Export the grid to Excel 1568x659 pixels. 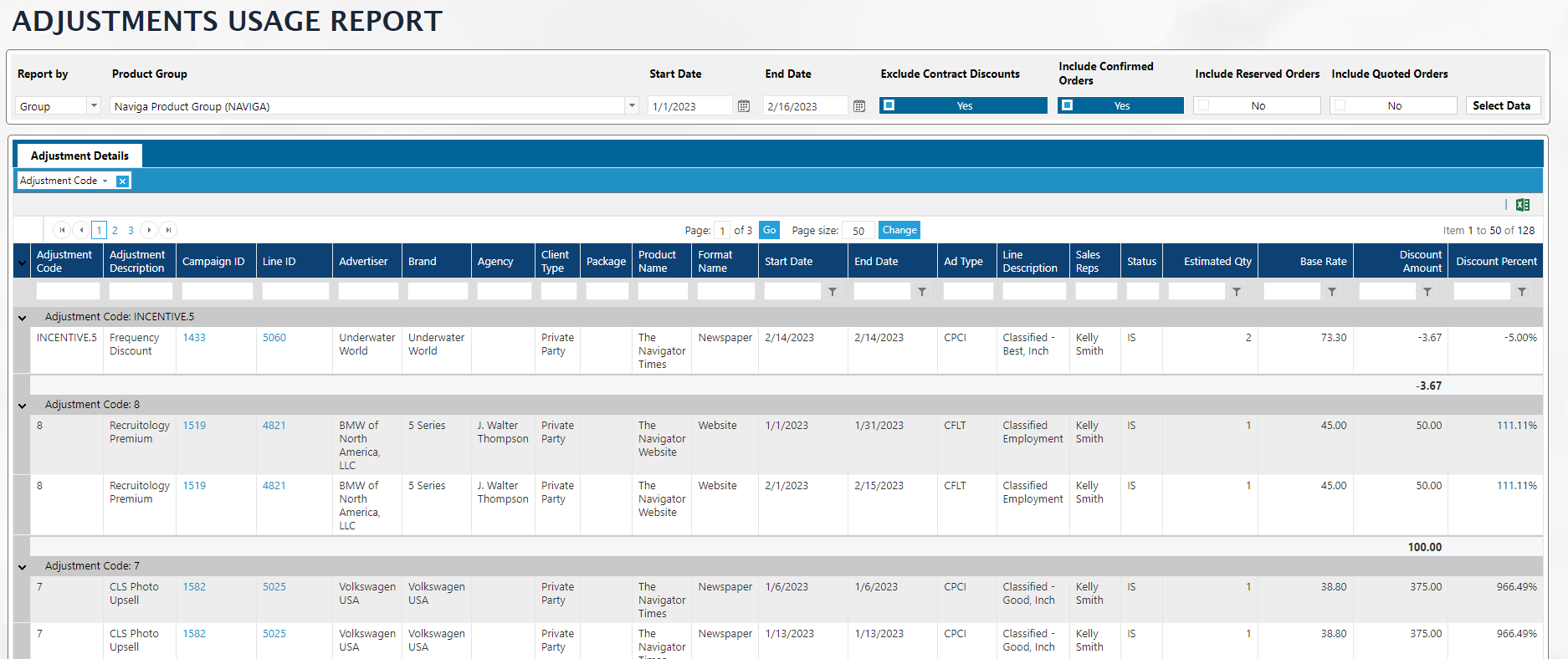click(x=1522, y=205)
